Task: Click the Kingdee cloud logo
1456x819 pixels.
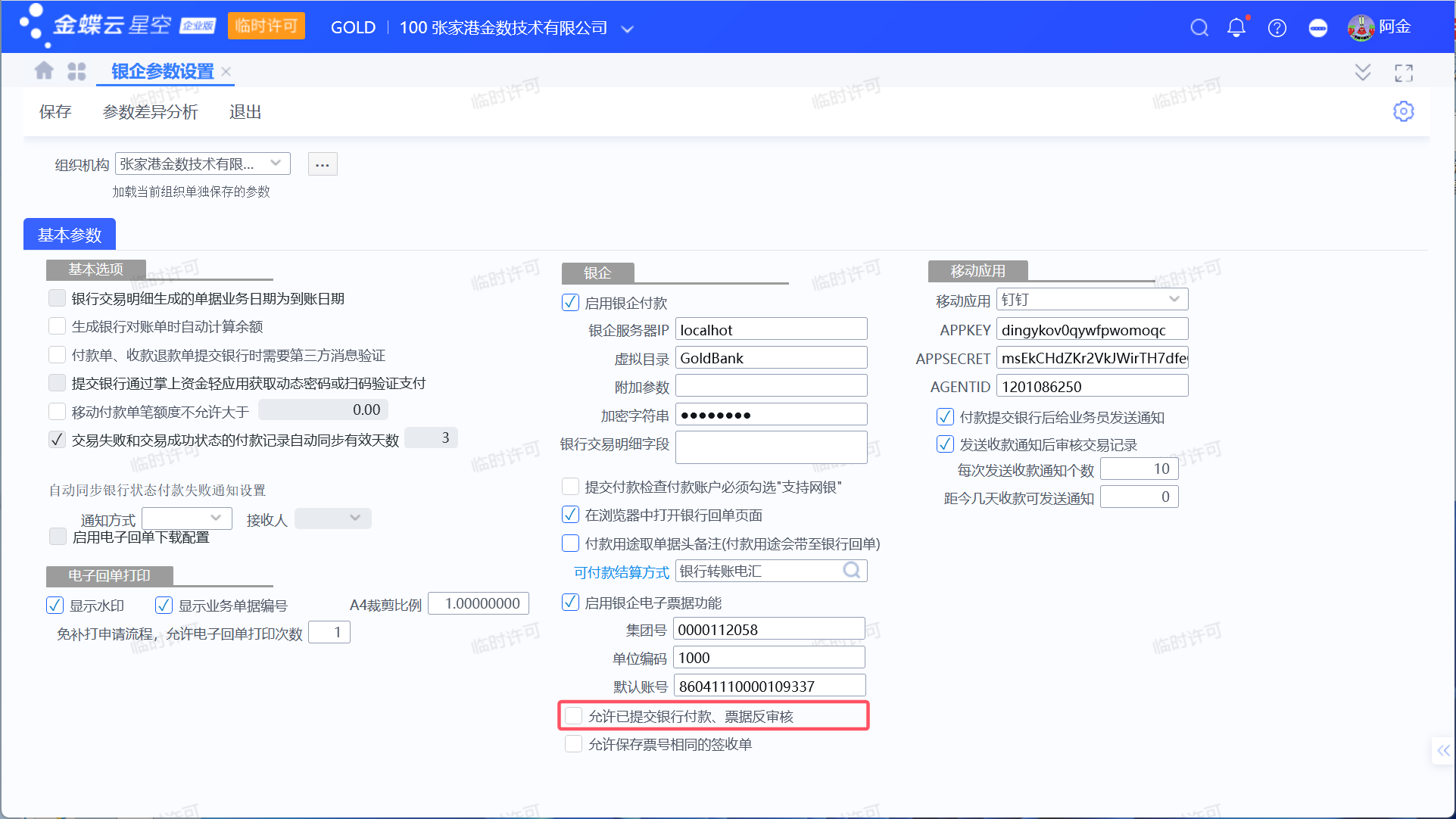Action: (x=117, y=26)
